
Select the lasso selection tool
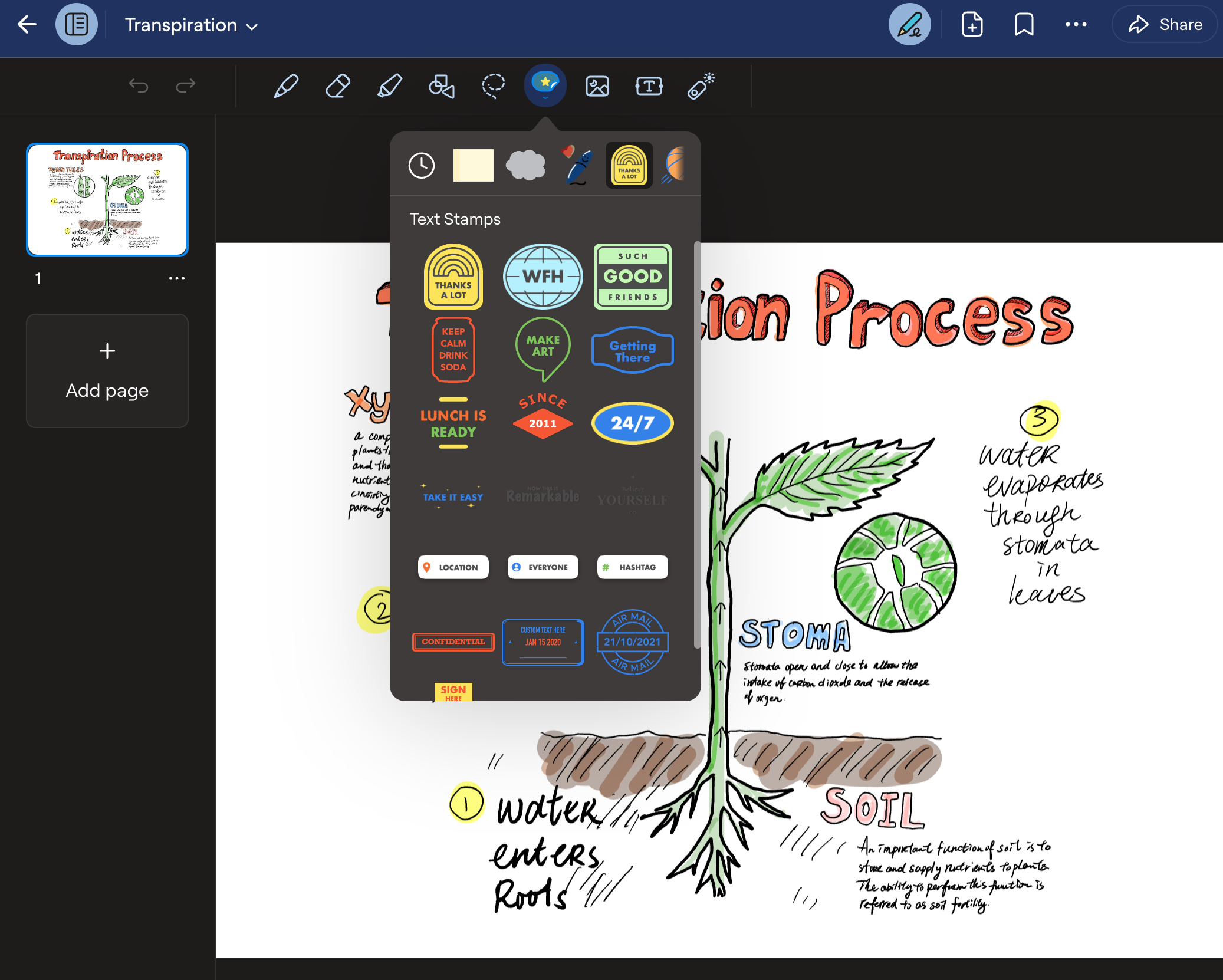(x=494, y=85)
